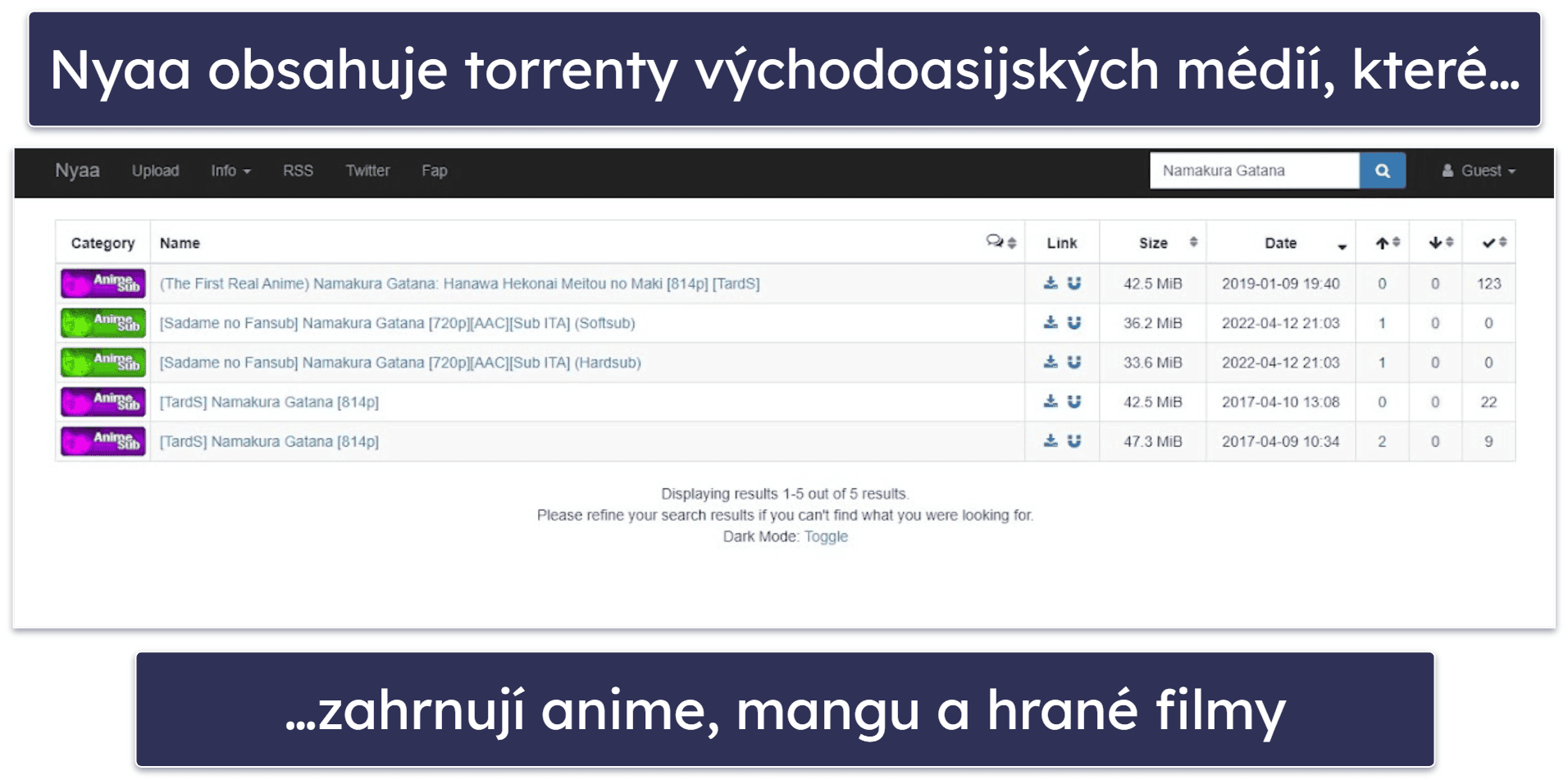Click category icon of The First Real Anime row
The width and height of the screenshot is (1568, 780).
[103, 284]
